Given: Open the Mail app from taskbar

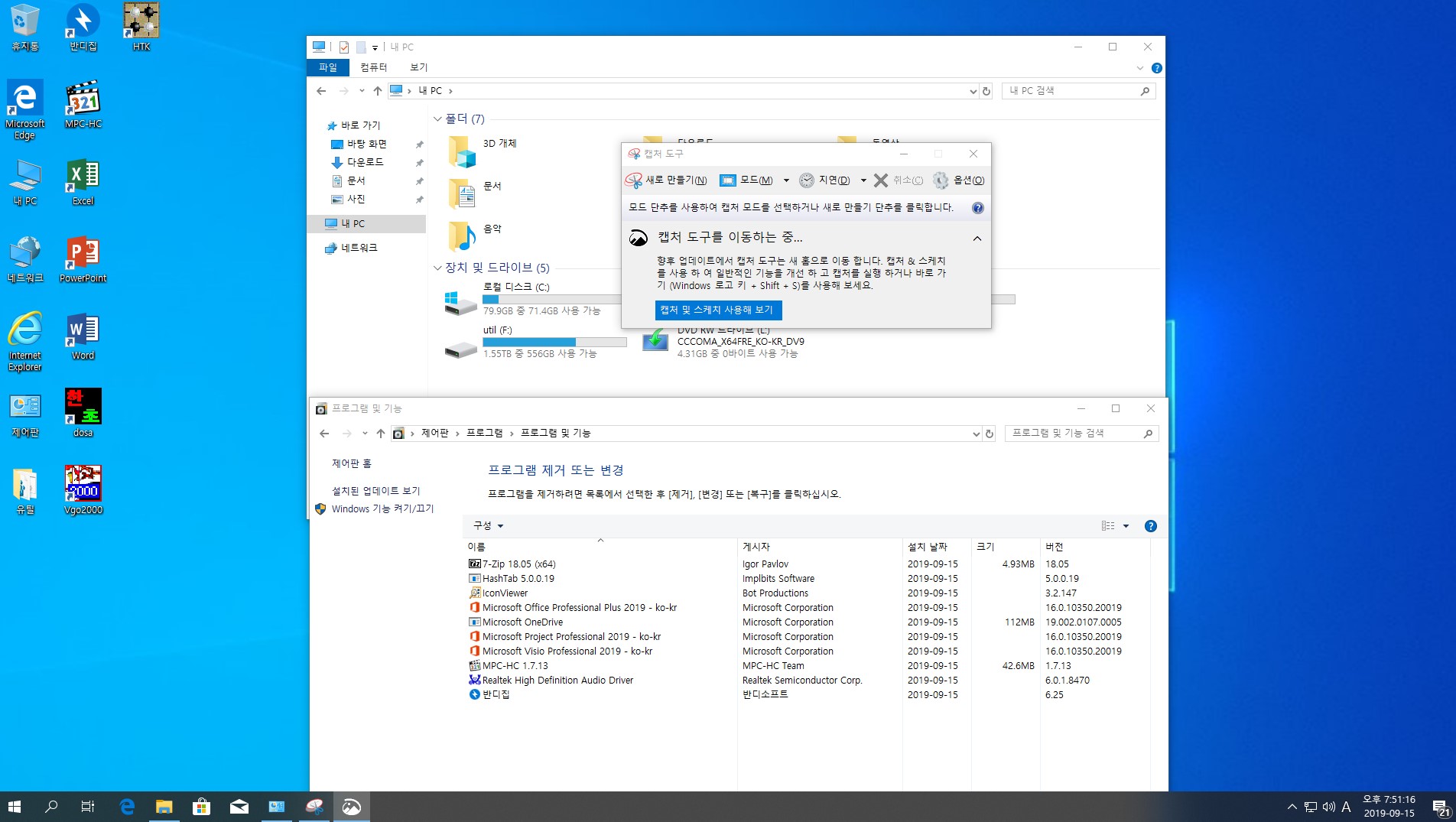Looking at the screenshot, I should point(239,807).
